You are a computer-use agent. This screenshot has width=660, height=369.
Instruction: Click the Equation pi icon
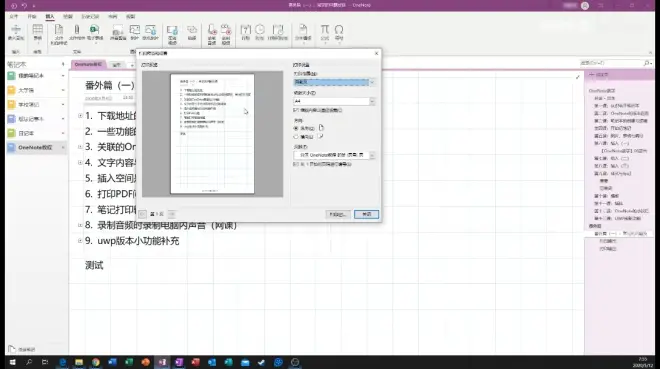click(325, 32)
